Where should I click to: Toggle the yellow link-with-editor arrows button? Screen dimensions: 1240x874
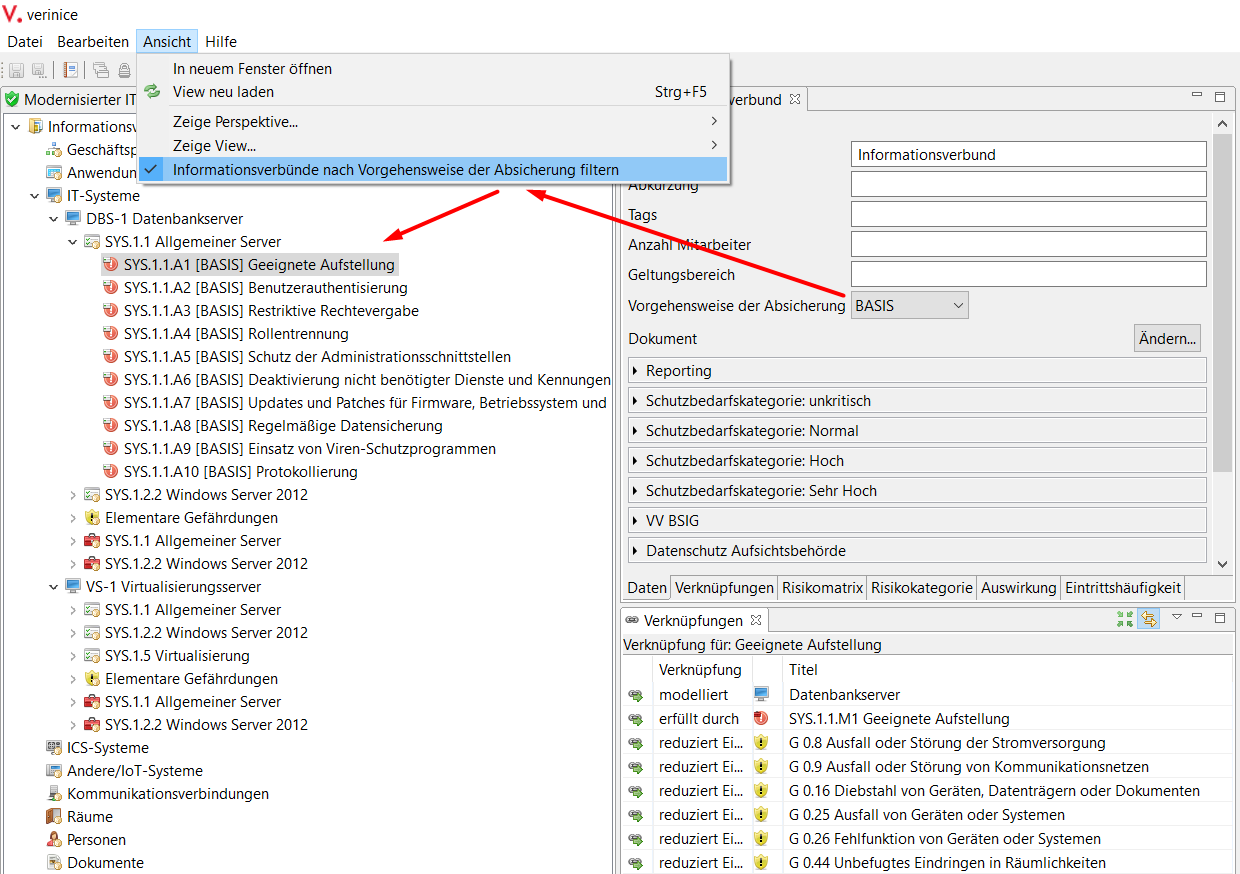(1148, 619)
